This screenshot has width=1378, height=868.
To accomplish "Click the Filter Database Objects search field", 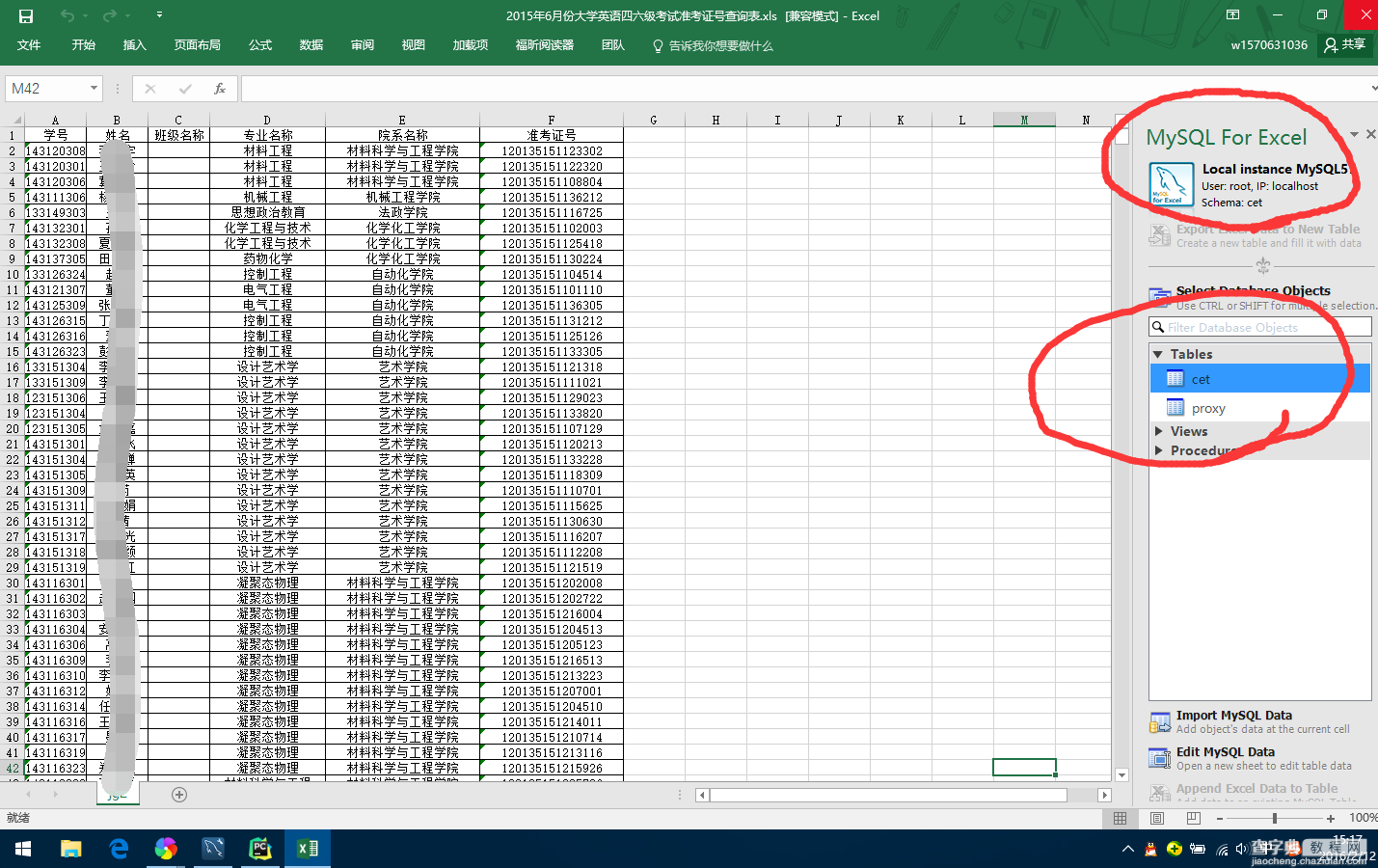I will click(1259, 328).
